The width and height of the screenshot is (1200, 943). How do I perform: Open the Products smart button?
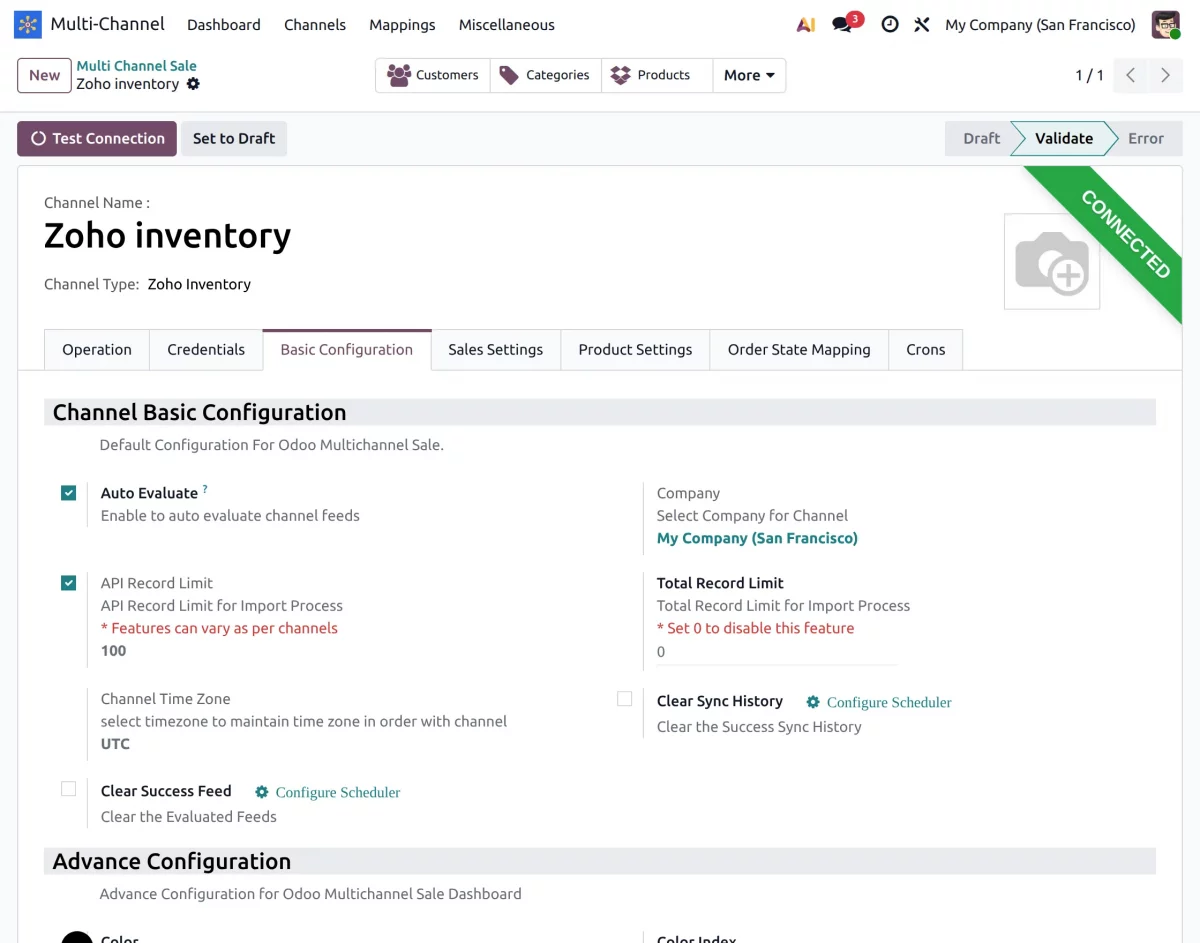click(657, 75)
